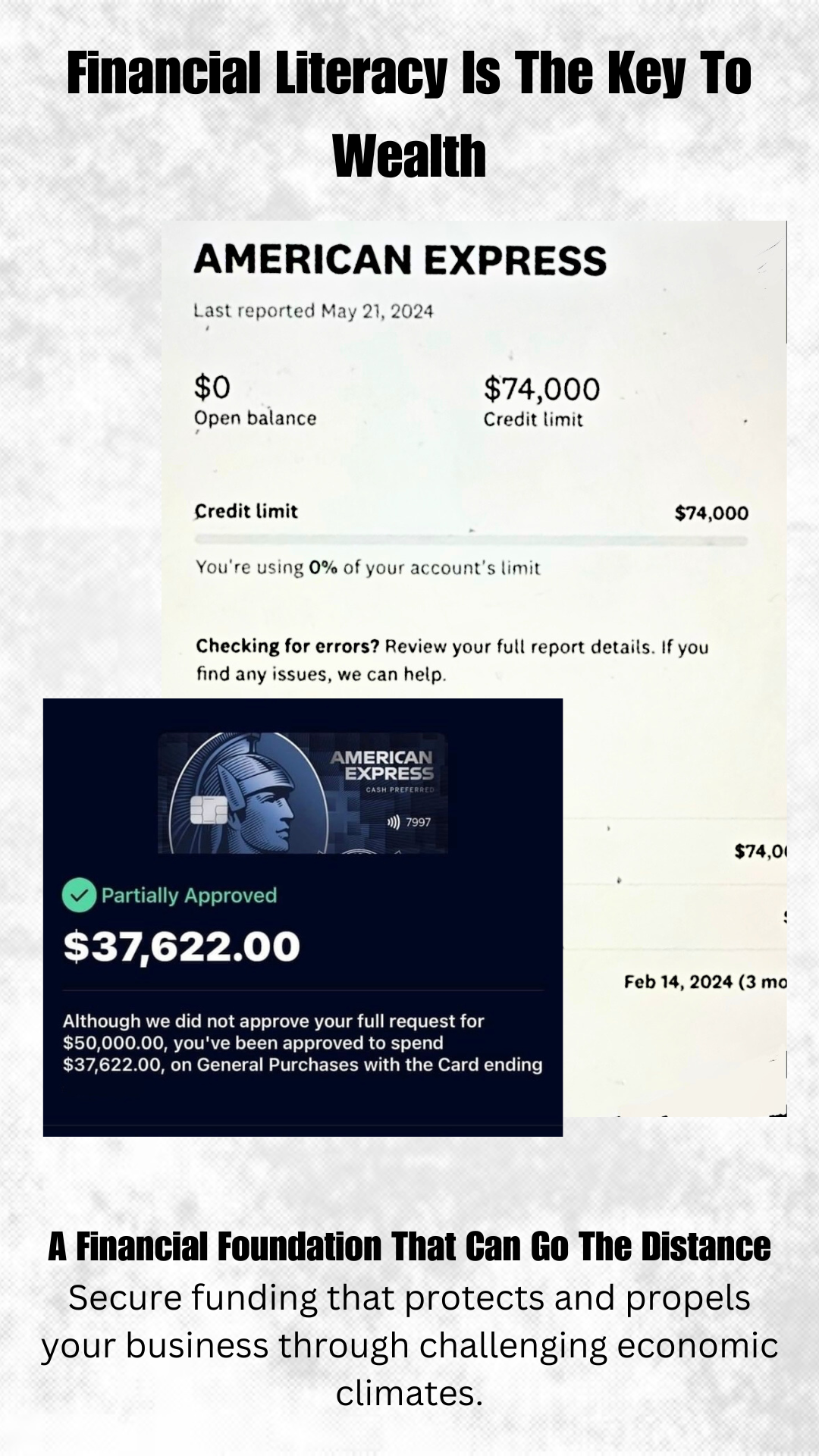Click the Feb 14, 2024 date entry
The width and height of the screenshot is (819, 1456).
coord(678,982)
